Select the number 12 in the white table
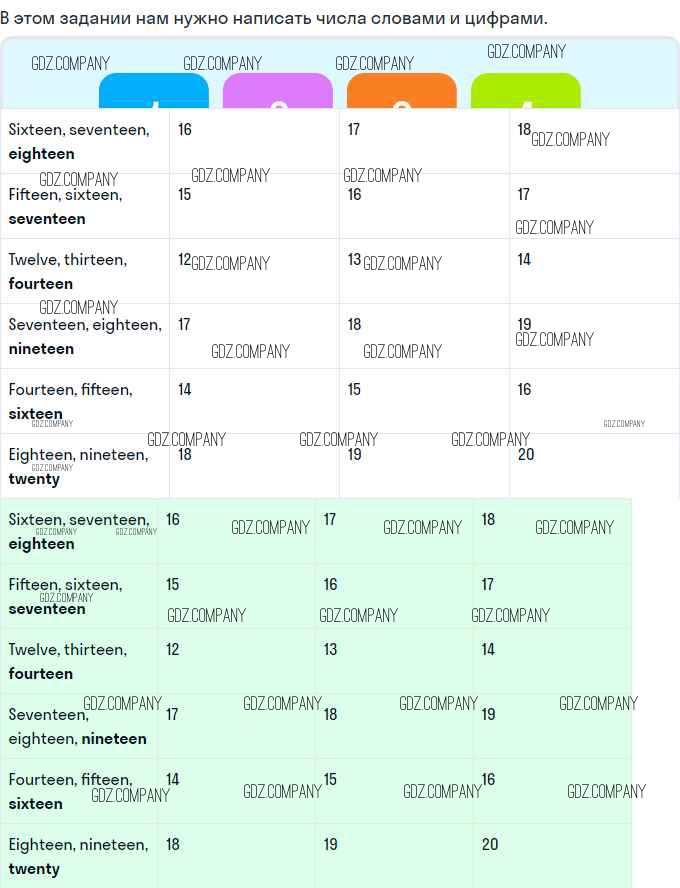The height and width of the screenshot is (888, 680). 184,260
